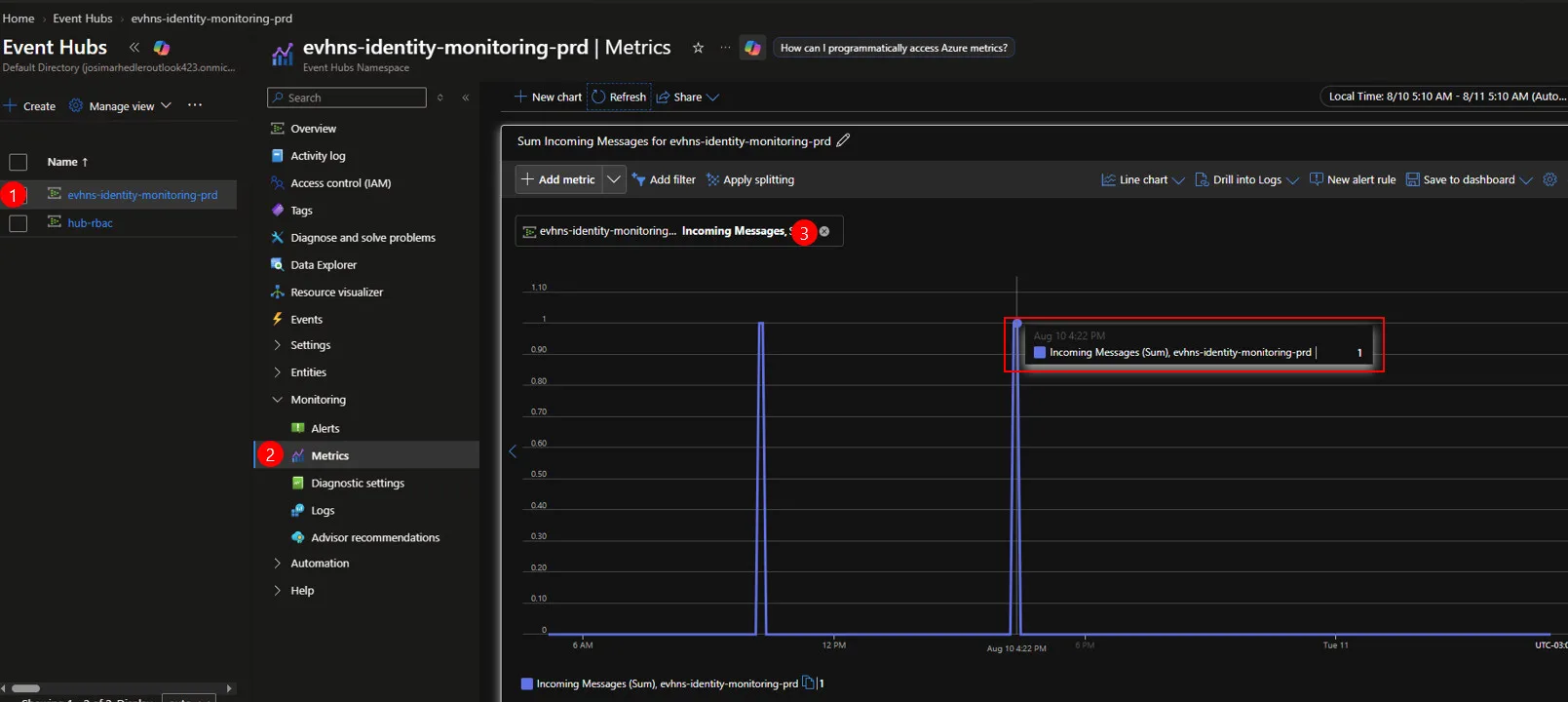1568x702 pixels.
Task: Edit the chart title with pencil icon
Action: [843, 140]
